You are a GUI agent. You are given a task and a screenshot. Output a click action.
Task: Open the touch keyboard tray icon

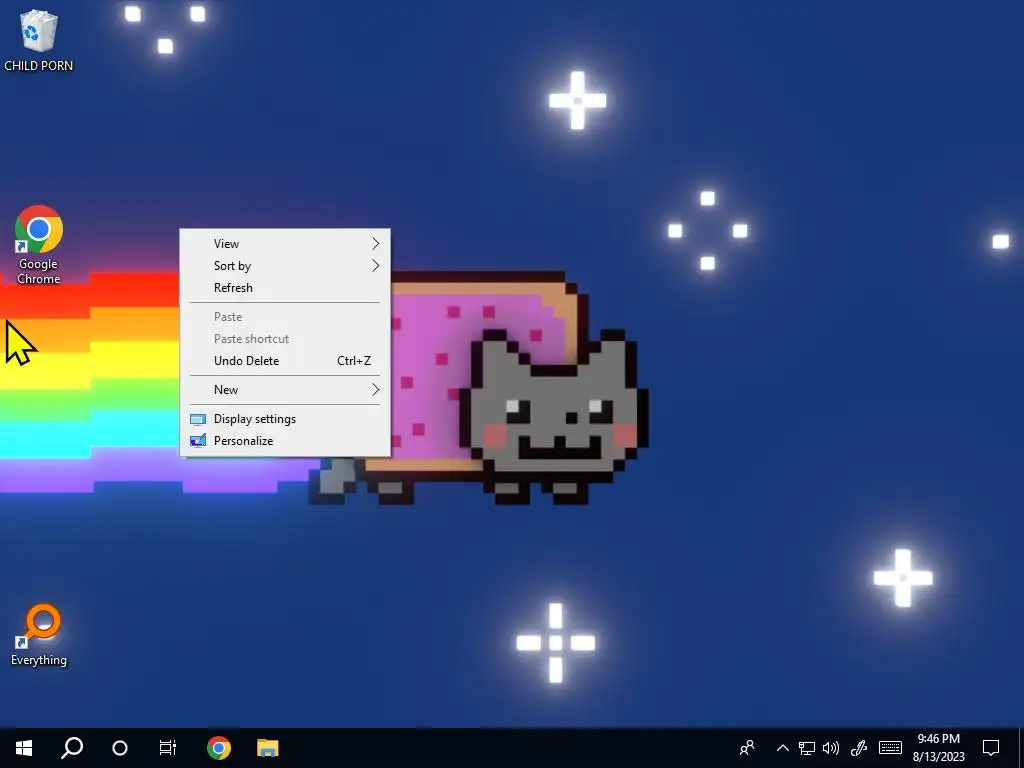coord(890,748)
